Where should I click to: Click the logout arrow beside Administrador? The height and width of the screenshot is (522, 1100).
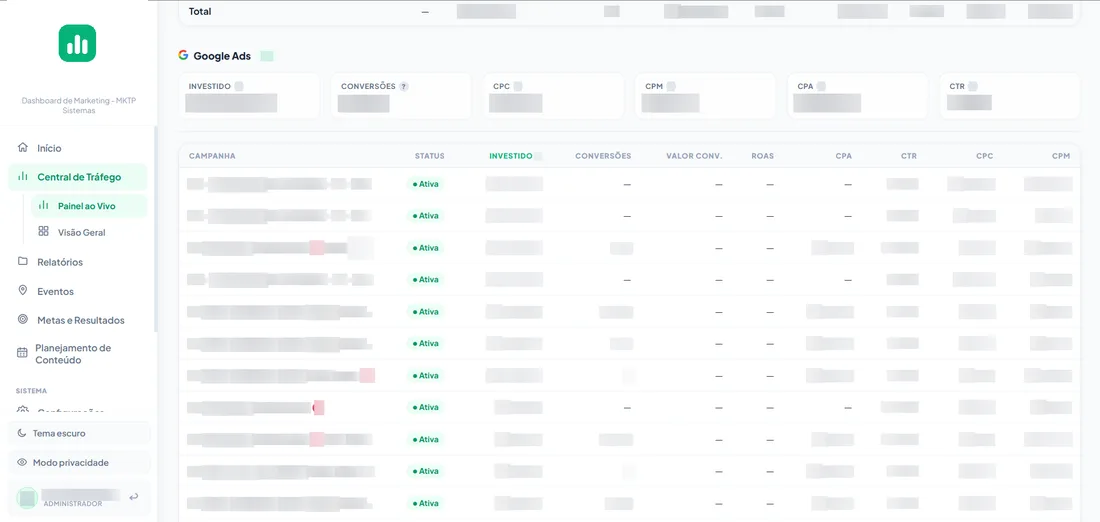pyautogui.click(x=134, y=497)
